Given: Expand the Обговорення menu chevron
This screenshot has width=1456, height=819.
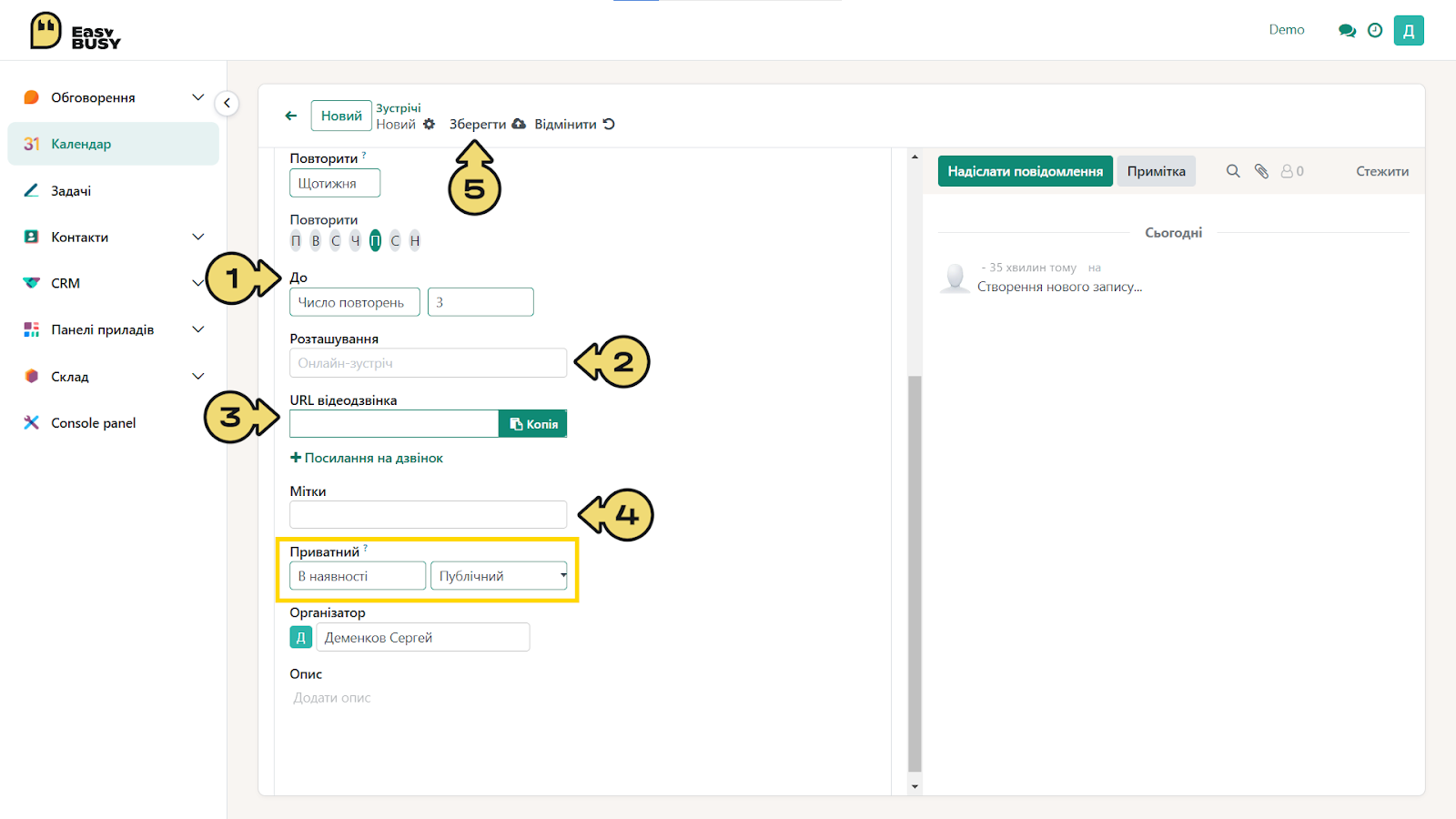Looking at the screenshot, I should (197, 97).
